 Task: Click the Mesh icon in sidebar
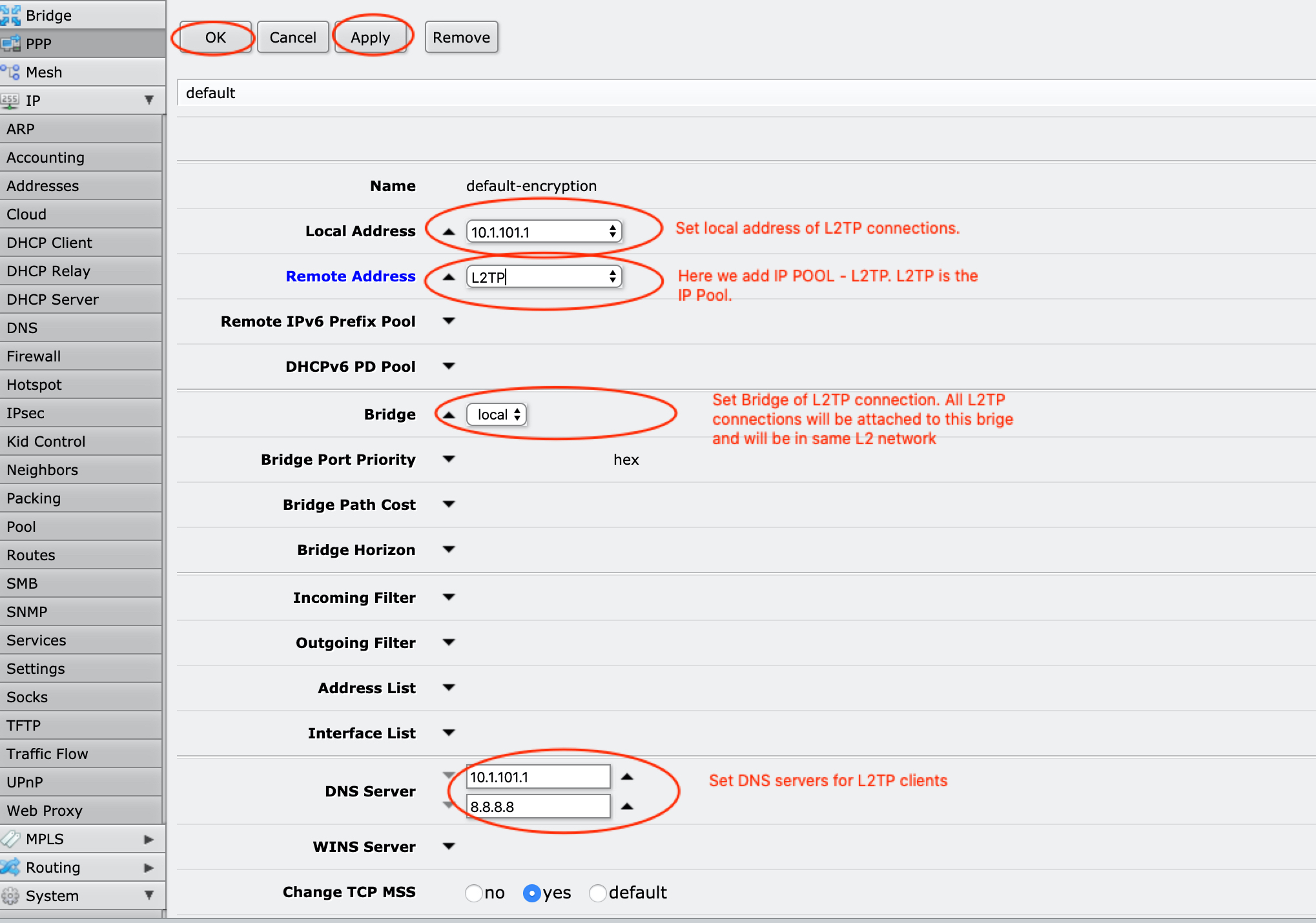coord(11,72)
